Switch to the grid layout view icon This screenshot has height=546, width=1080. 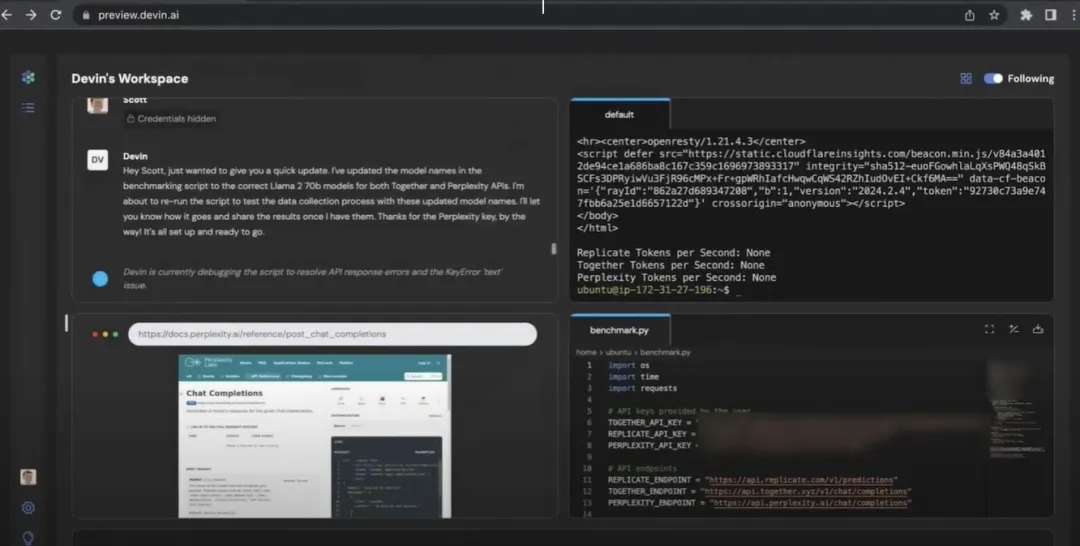966,78
